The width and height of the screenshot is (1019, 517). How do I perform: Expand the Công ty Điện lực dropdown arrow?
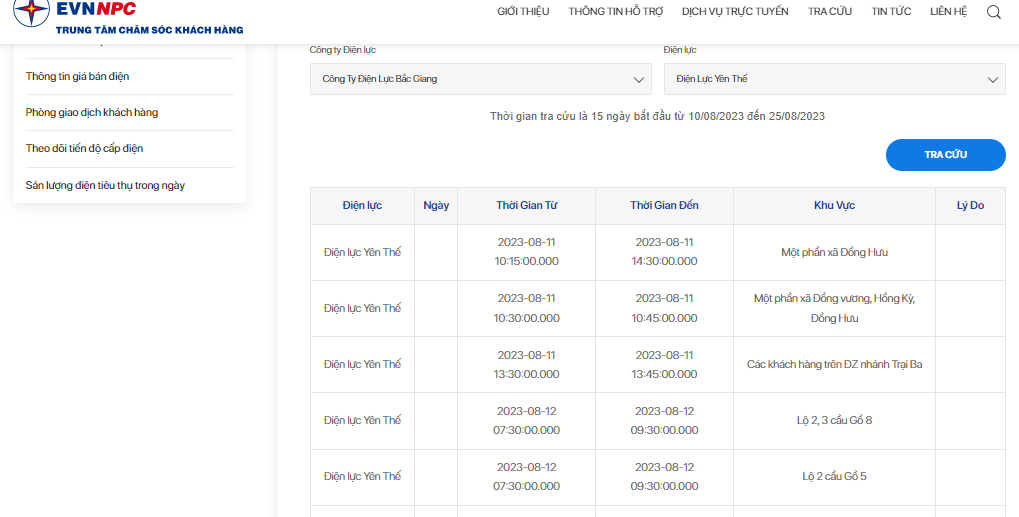[x=639, y=80]
